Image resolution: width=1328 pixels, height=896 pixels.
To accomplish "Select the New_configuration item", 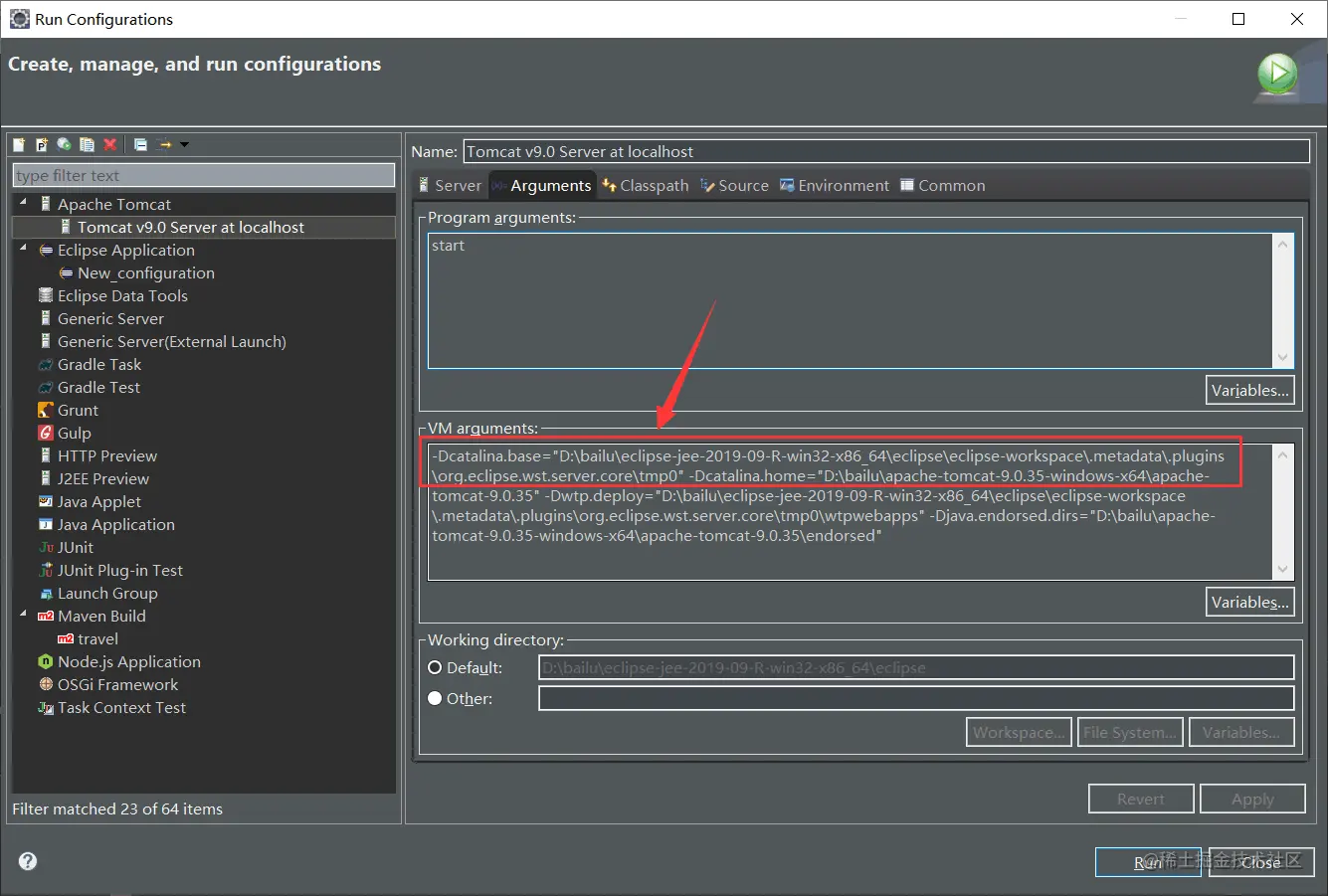I will tap(146, 272).
